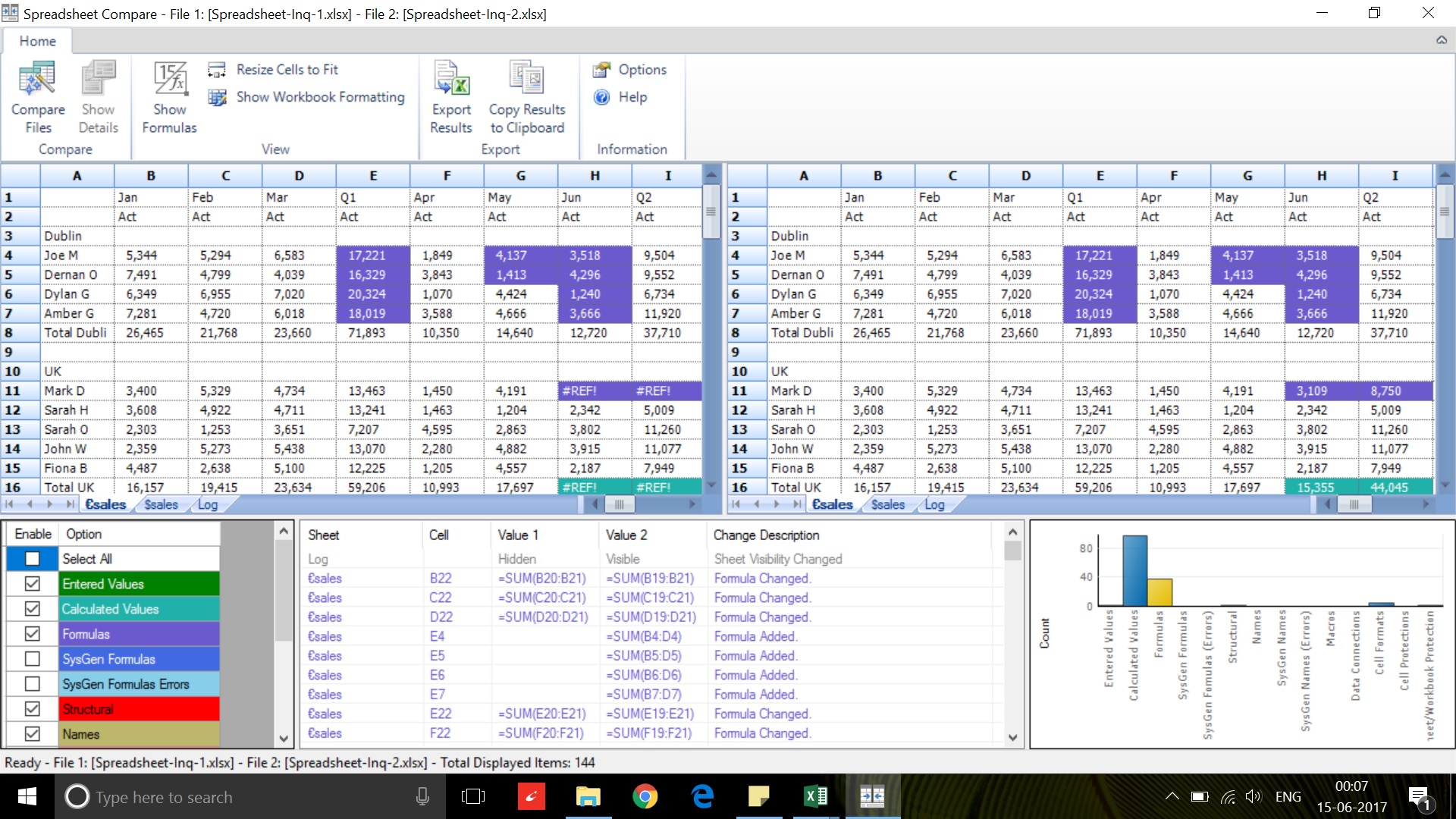Click the microphone icon in search box
Viewport: 1456px width, 819px height.
pos(423,797)
